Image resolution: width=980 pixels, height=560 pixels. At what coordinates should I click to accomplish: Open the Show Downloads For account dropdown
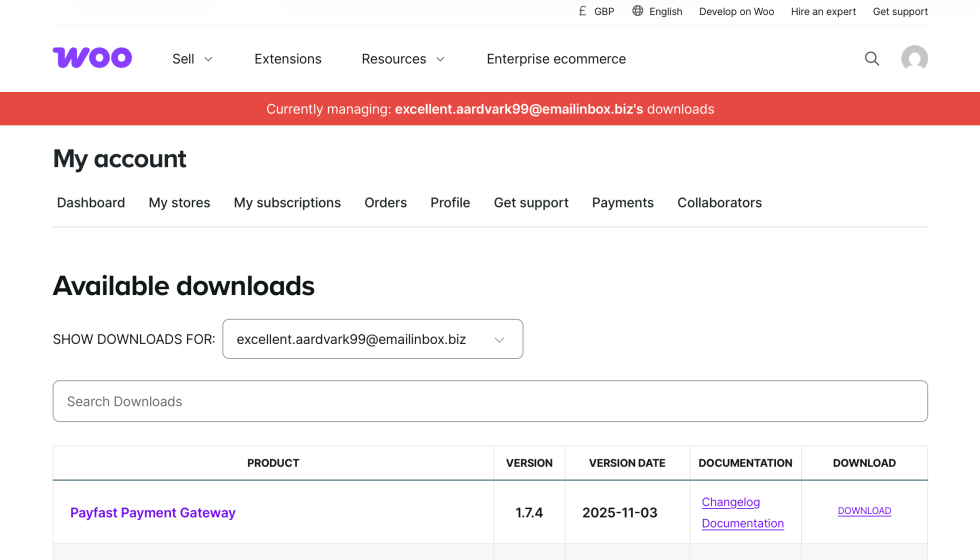(372, 339)
